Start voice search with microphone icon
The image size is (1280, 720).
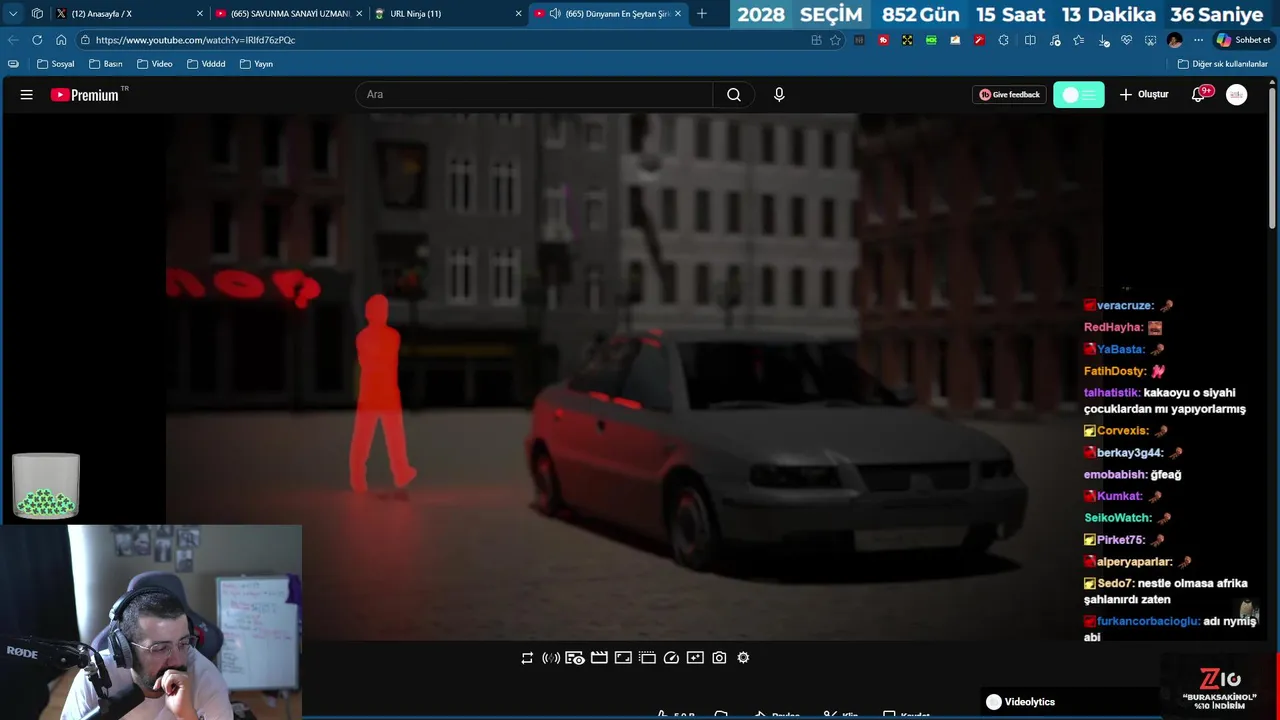[779, 94]
